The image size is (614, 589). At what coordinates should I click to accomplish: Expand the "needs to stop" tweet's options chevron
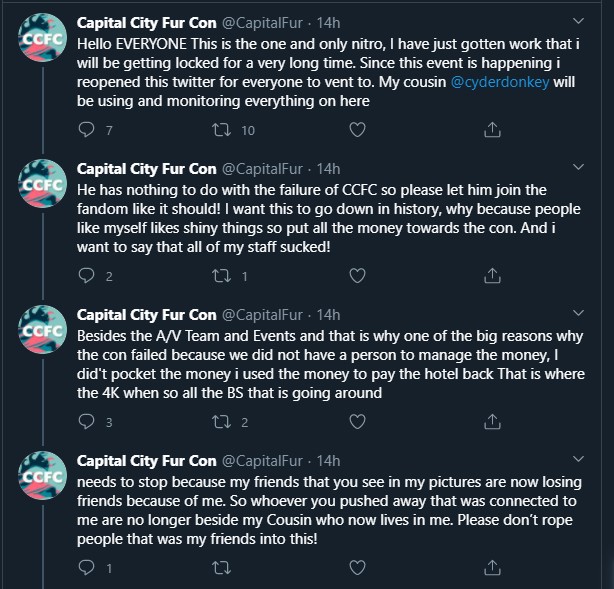(578, 459)
